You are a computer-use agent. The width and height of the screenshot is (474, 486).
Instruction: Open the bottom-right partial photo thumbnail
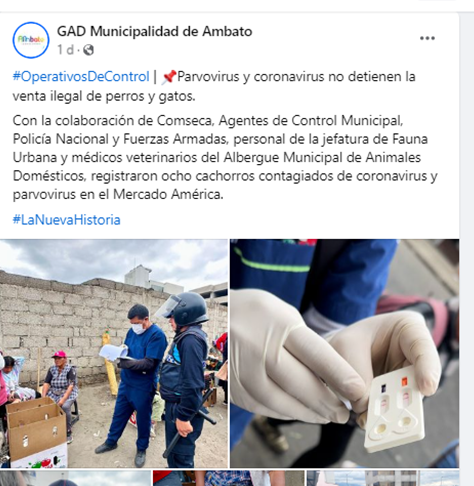pyautogui.click(x=383, y=478)
